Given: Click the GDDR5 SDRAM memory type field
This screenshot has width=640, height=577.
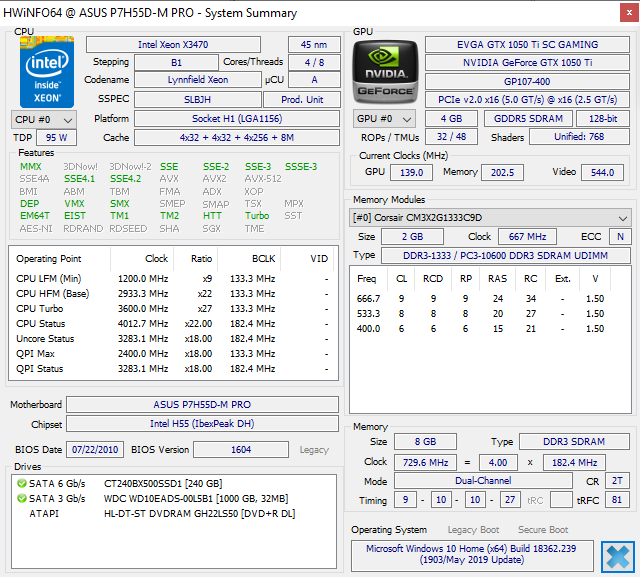Looking at the screenshot, I should (528, 119).
